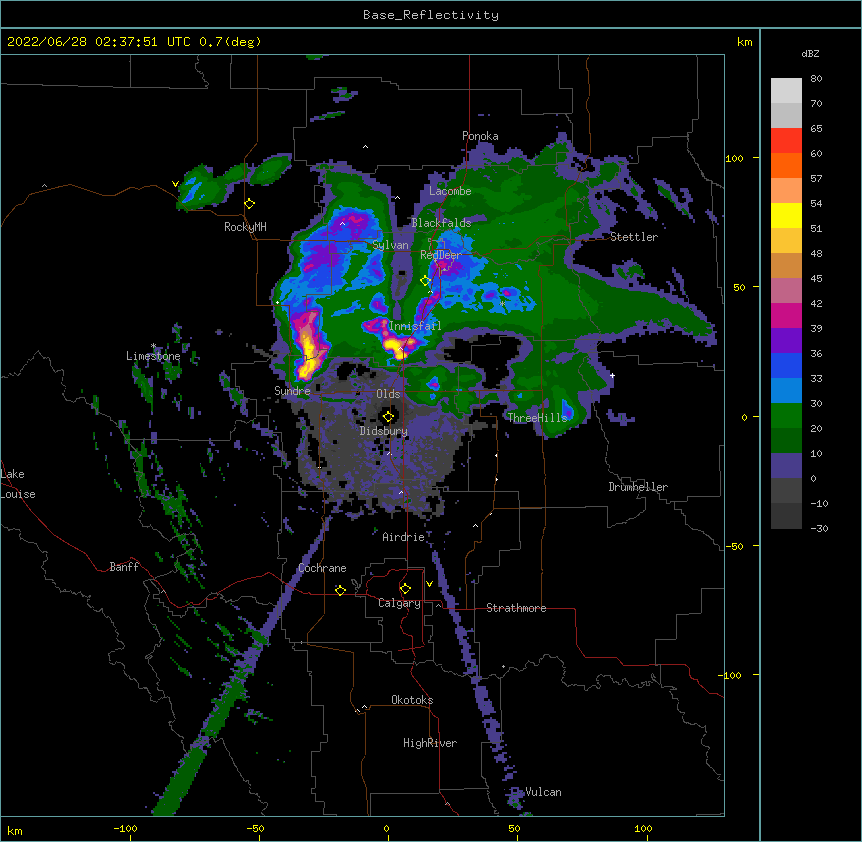Click the Sylvan label
This screenshot has height=842, width=862.
tap(390, 245)
